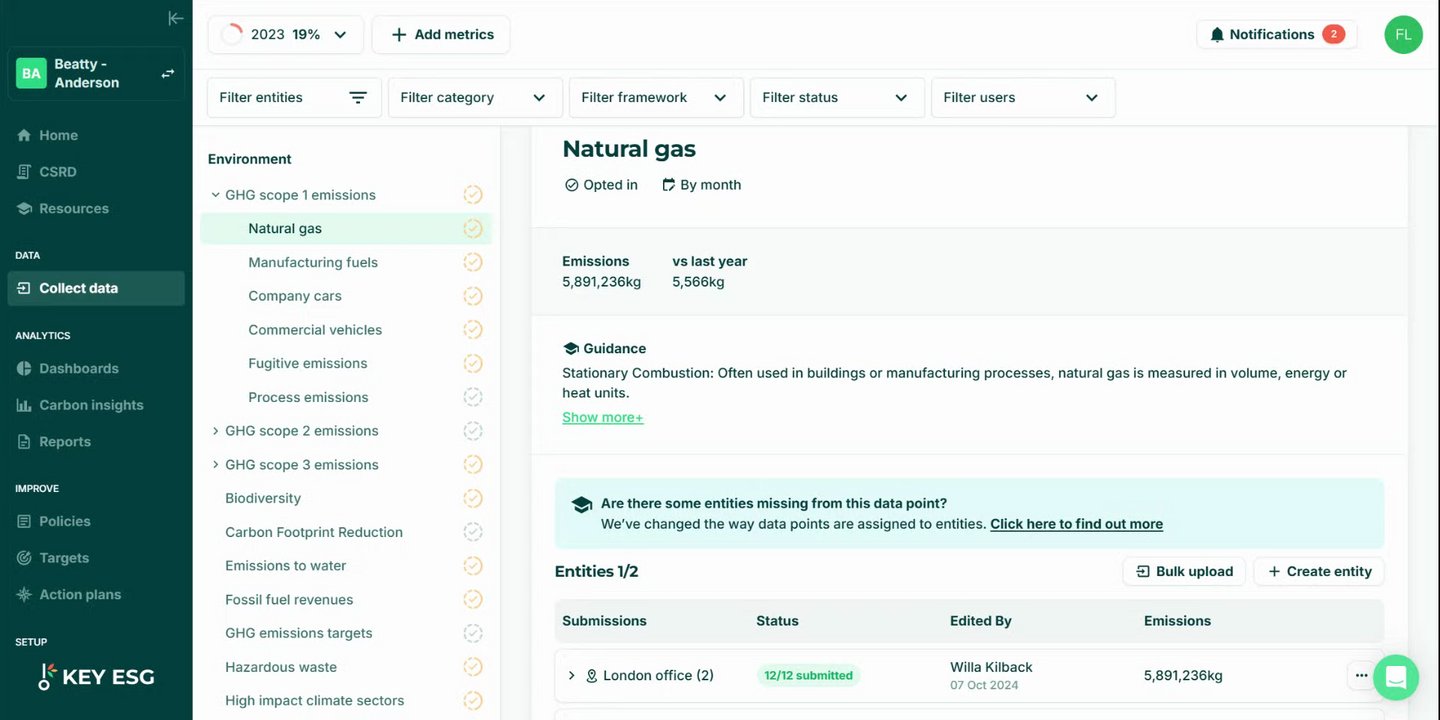Go to Carbon insights page
Screen dimensions: 1440x720
[91, 405]
